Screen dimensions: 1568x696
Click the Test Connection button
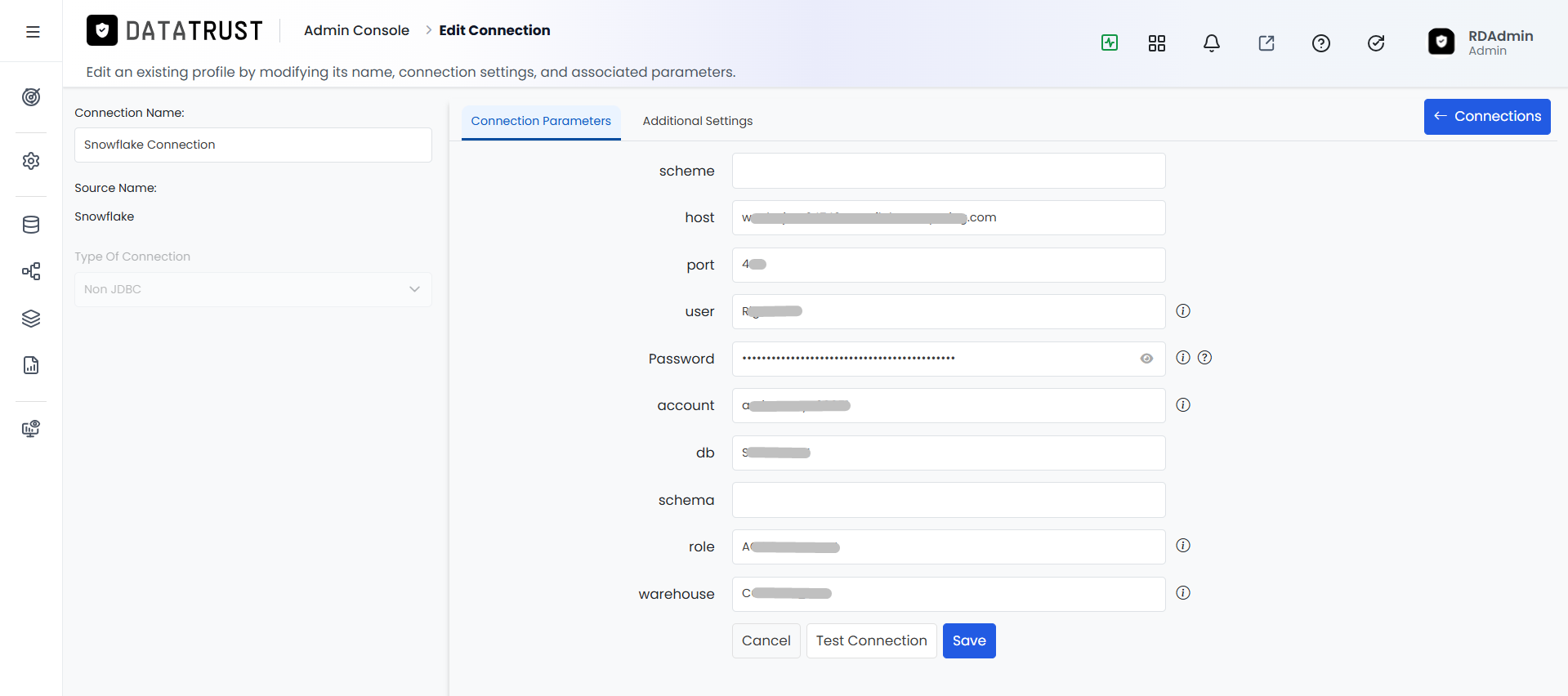[x=871, y=640]
